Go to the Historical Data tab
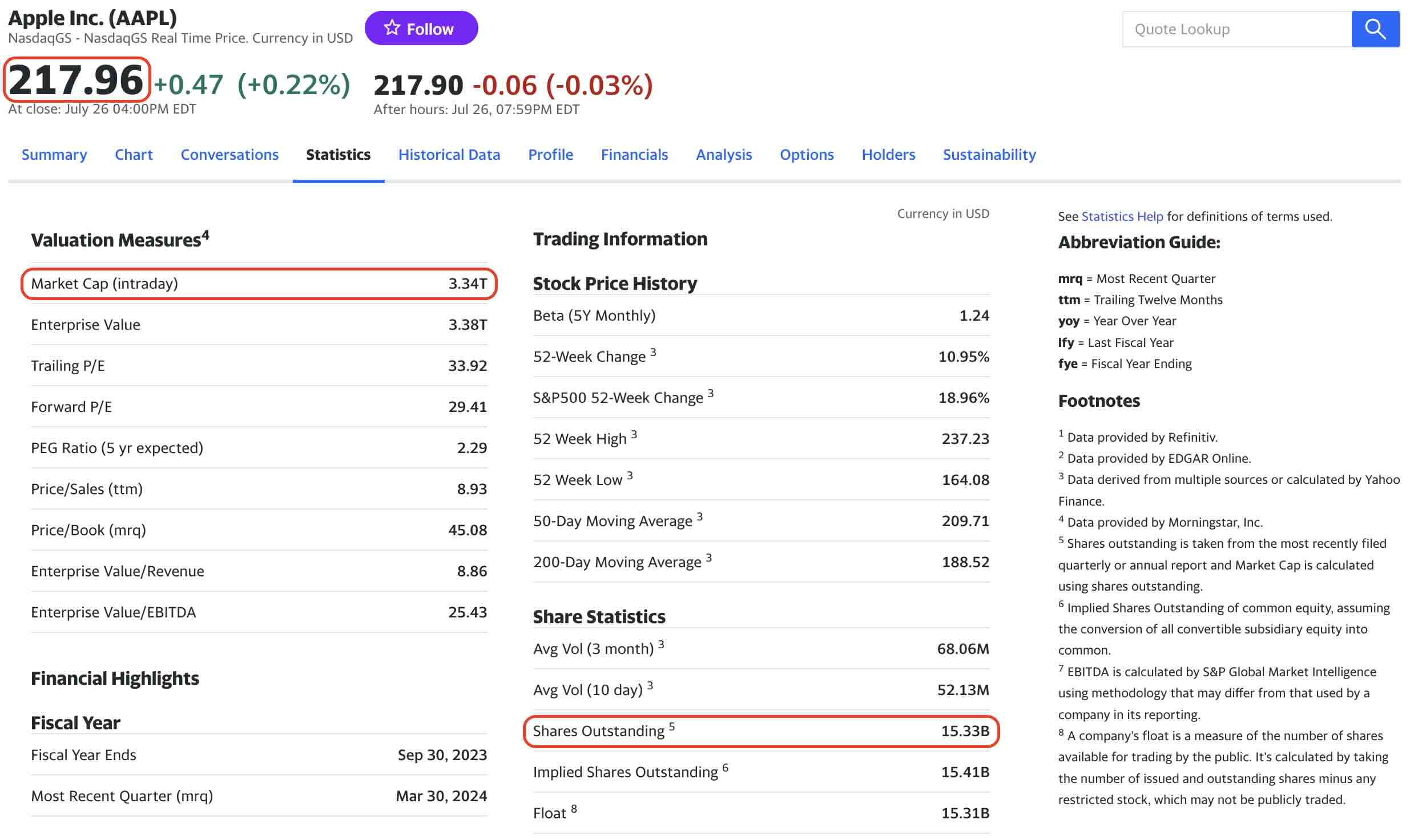The image size is (1410, 840). pos(449,155)
